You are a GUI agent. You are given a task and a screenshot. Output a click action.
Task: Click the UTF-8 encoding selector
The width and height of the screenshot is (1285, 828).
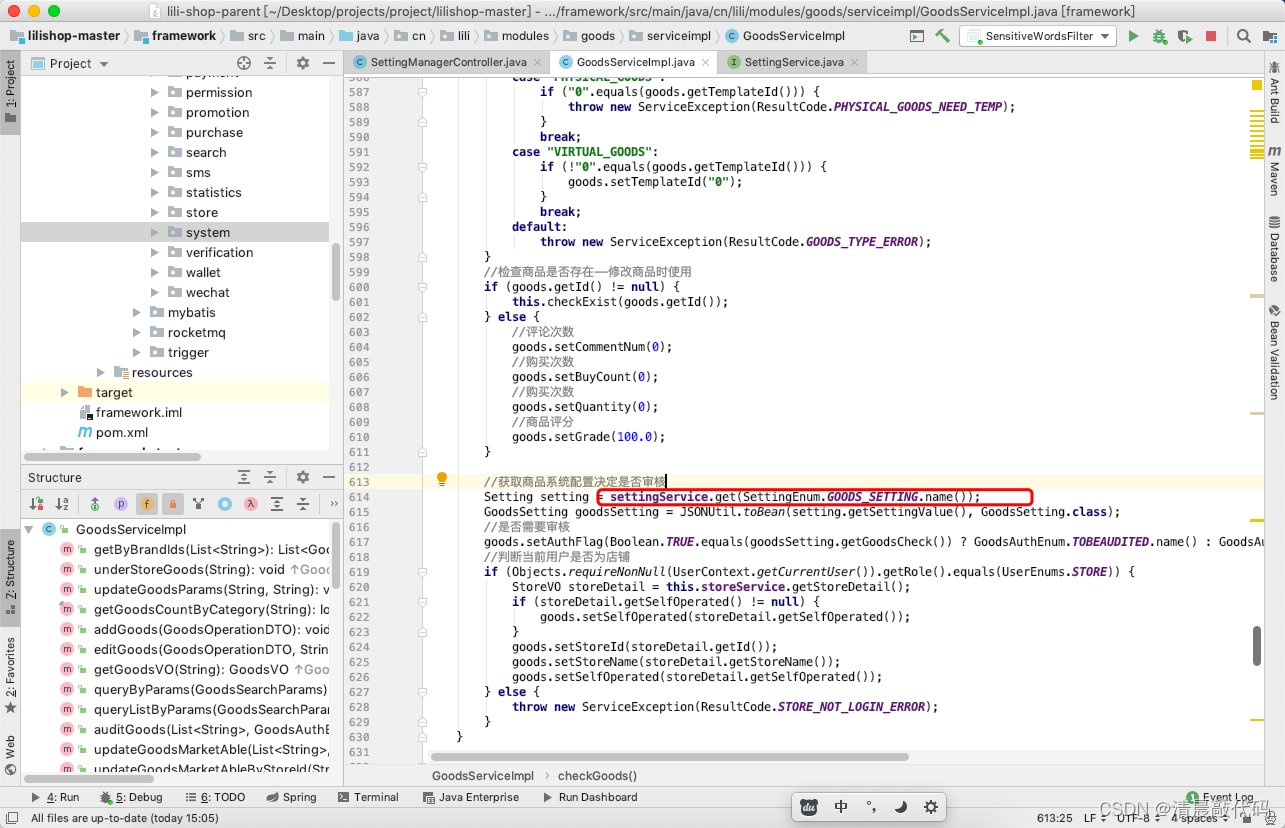1137,818
